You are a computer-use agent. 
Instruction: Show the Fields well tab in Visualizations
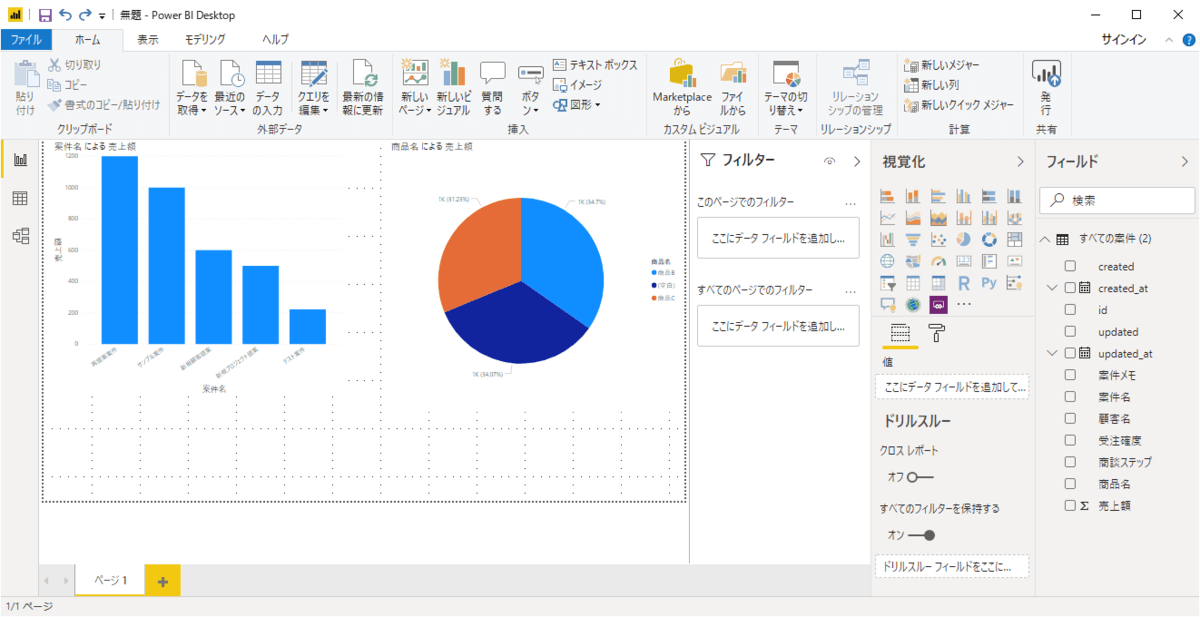click(900, 334)
